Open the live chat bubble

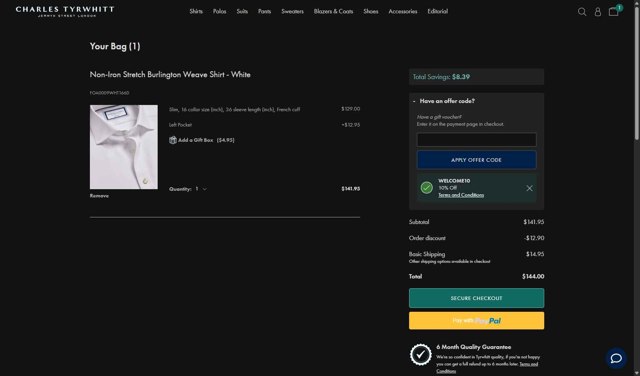coord(616,358)
